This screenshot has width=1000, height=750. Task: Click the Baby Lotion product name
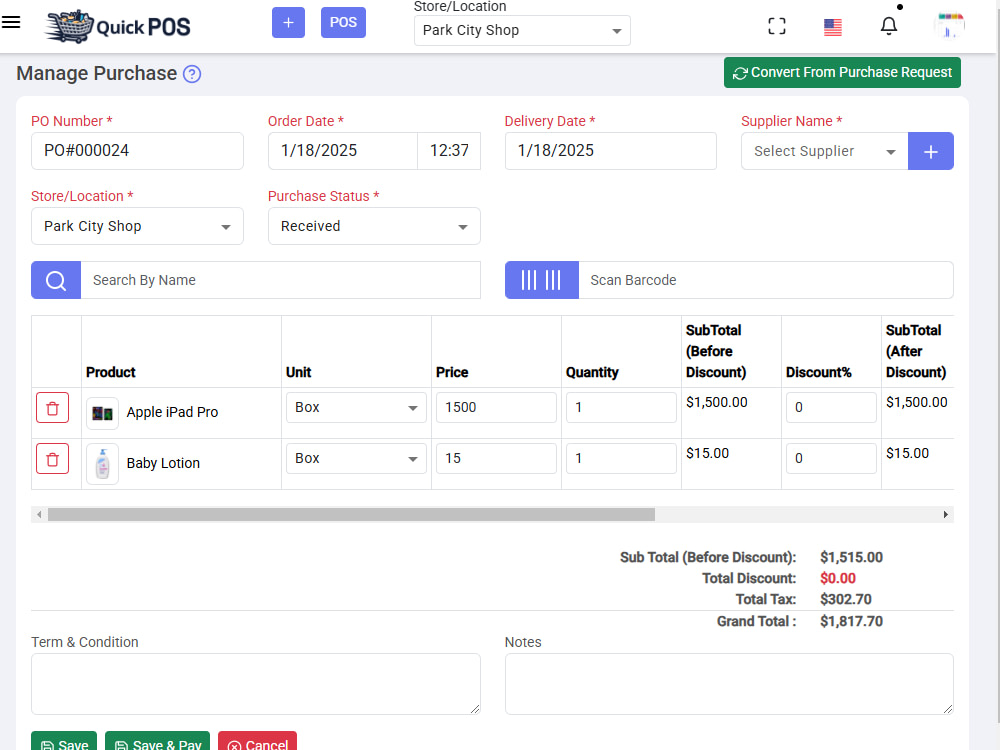coord(163,464)
